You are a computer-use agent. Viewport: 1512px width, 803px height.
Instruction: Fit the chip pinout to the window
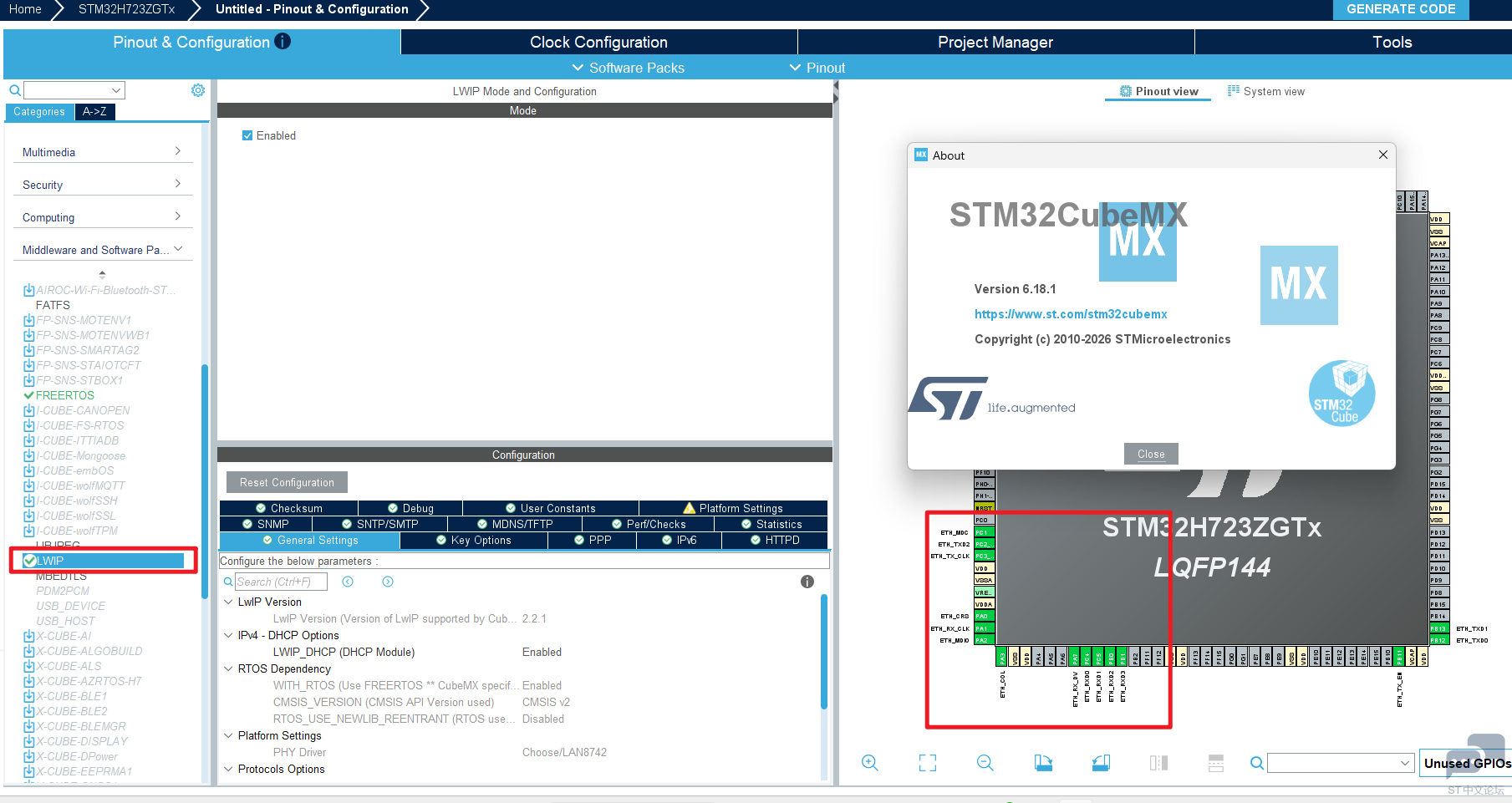point(928,763)
